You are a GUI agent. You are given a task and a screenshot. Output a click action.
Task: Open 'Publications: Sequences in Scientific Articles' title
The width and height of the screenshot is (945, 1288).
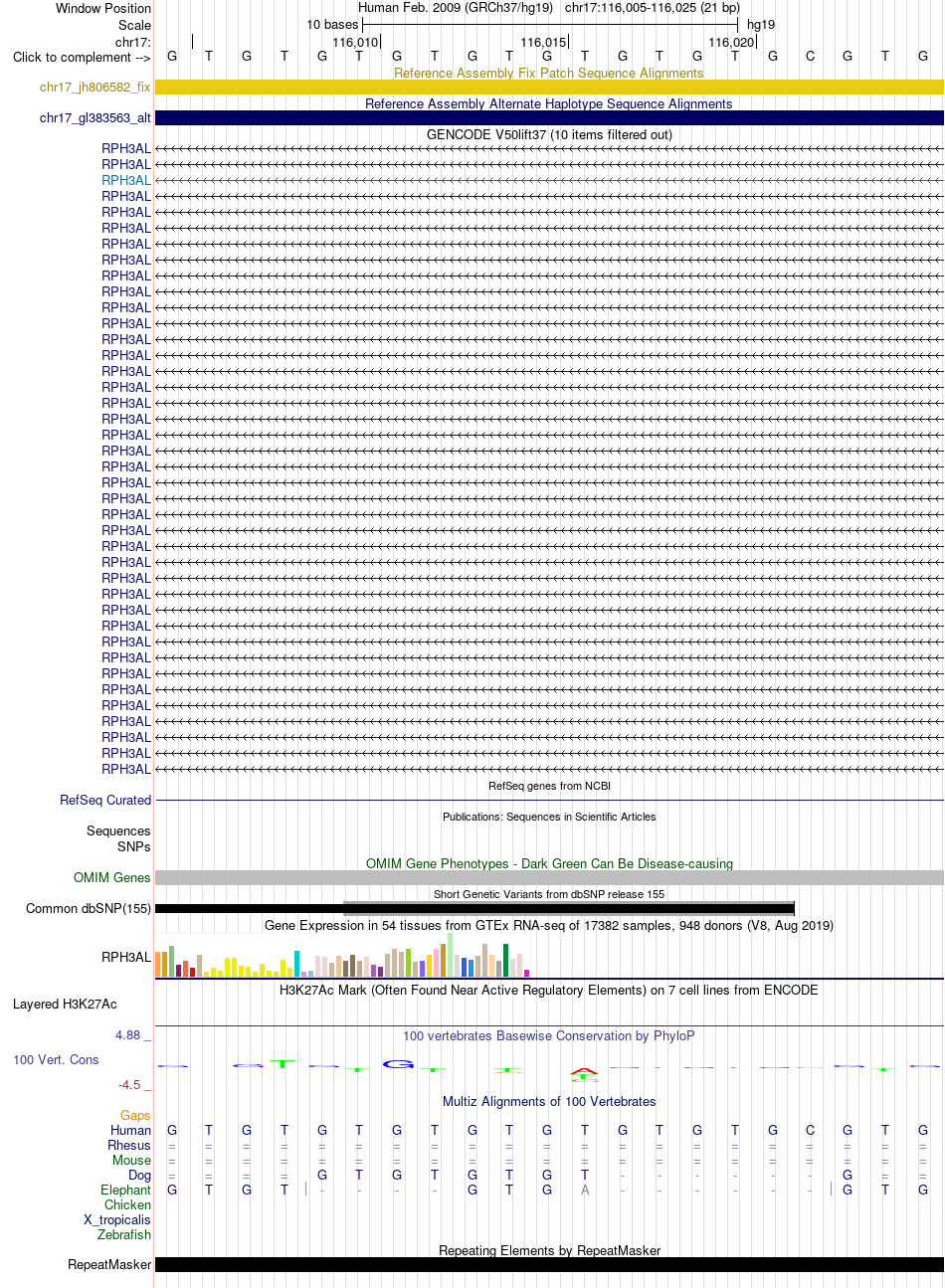tap(549, 817)
